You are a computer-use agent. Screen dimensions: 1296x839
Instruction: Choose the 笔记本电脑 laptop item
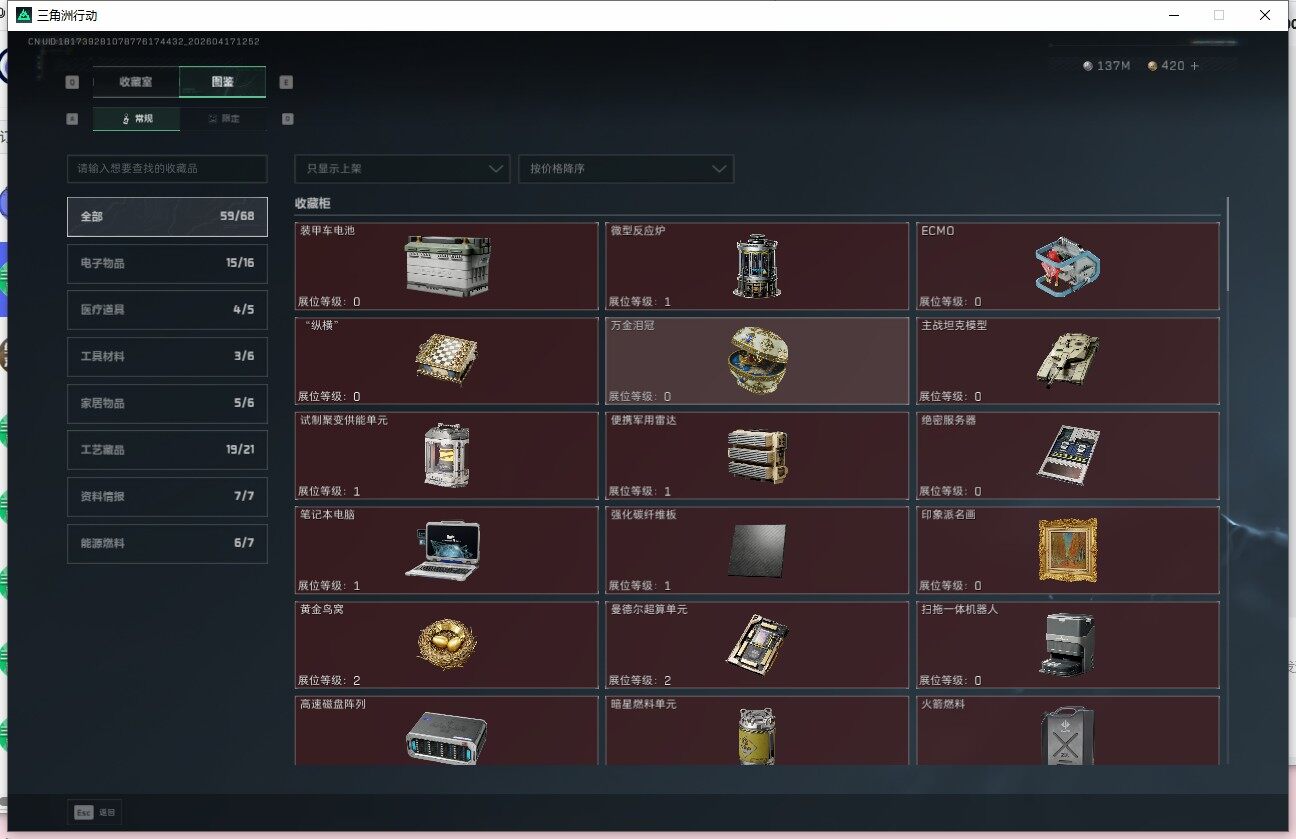click(446, 549)
